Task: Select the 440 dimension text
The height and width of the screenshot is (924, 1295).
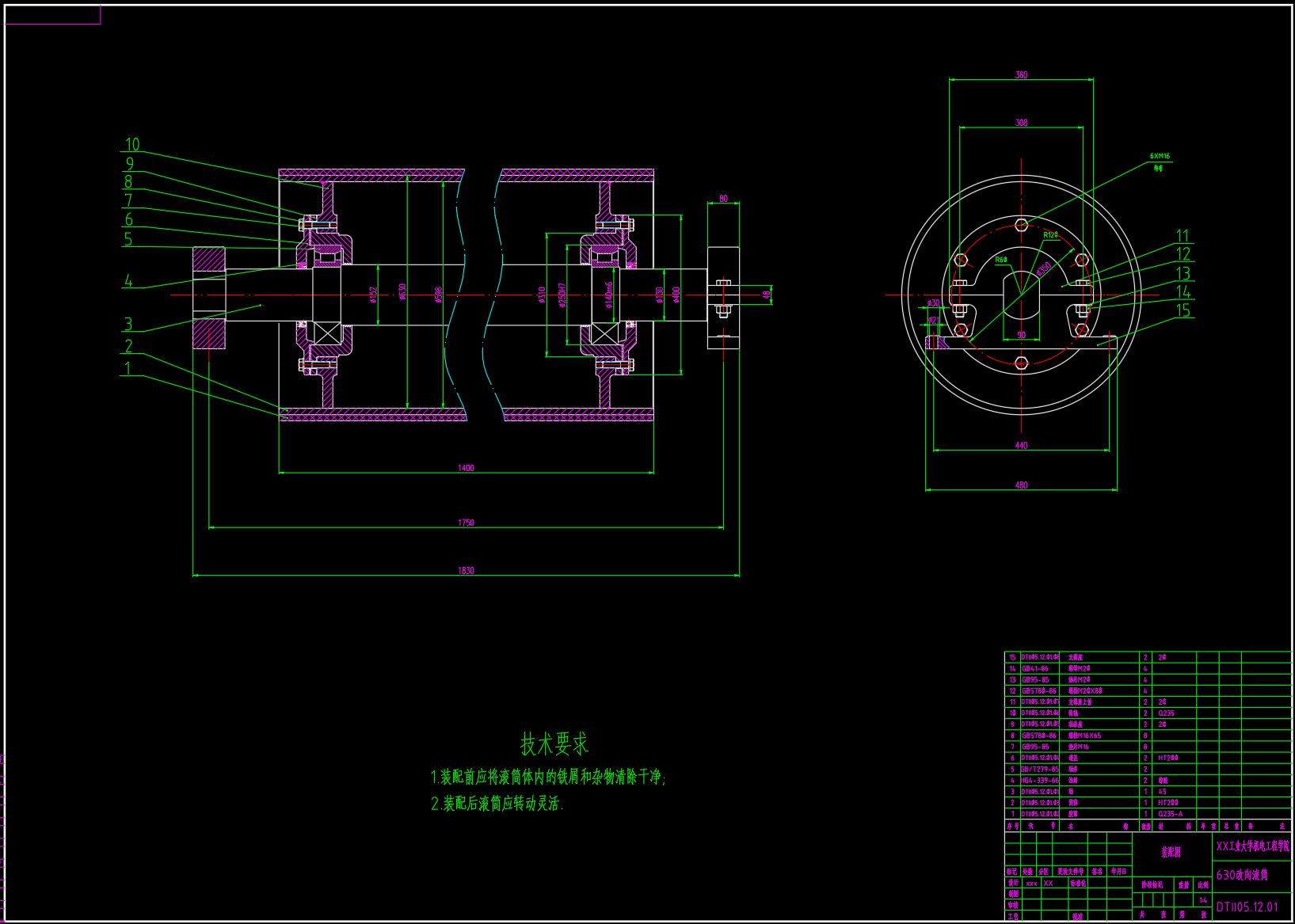Action: (x=1022, y=446)
